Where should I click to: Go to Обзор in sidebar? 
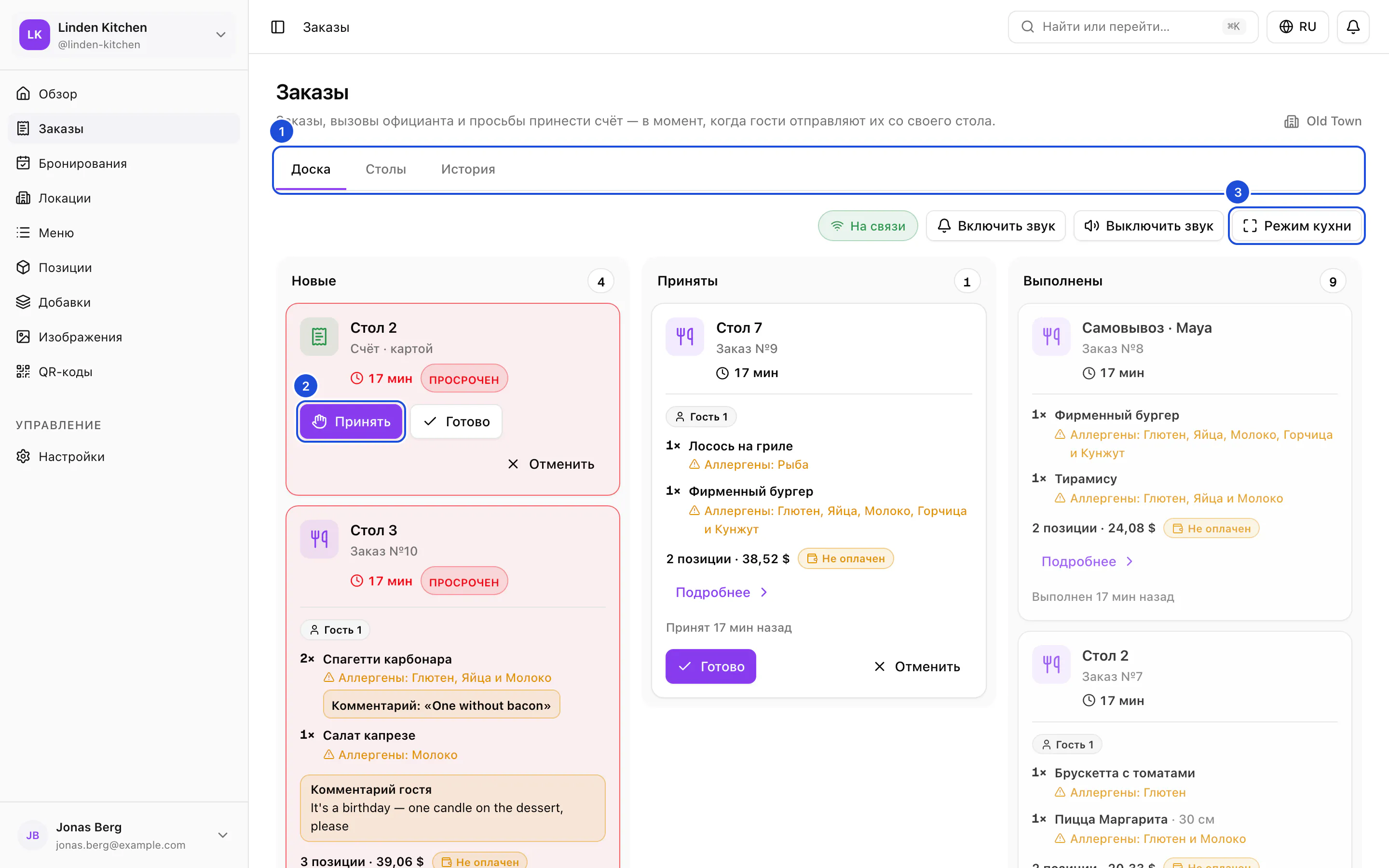124,94
